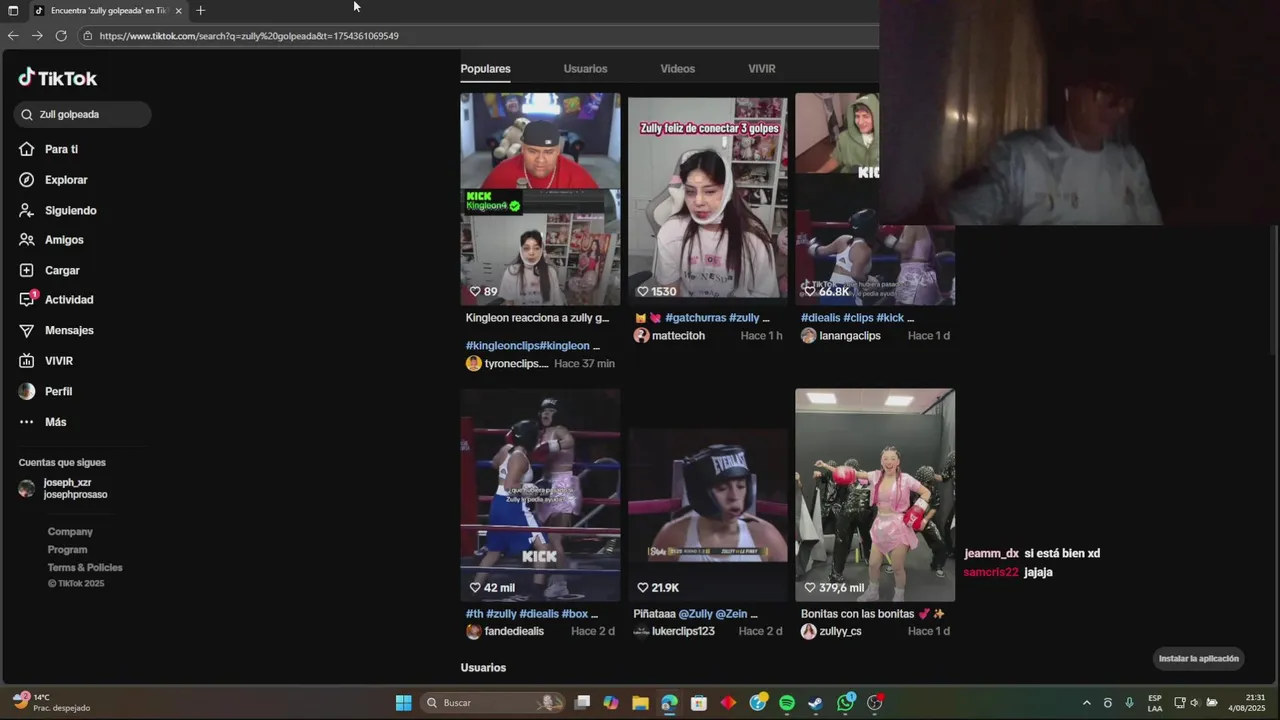Open the tyroneclips user profile
The height and width of the screenshot is (720, 1280).
[x=516, y=364]
